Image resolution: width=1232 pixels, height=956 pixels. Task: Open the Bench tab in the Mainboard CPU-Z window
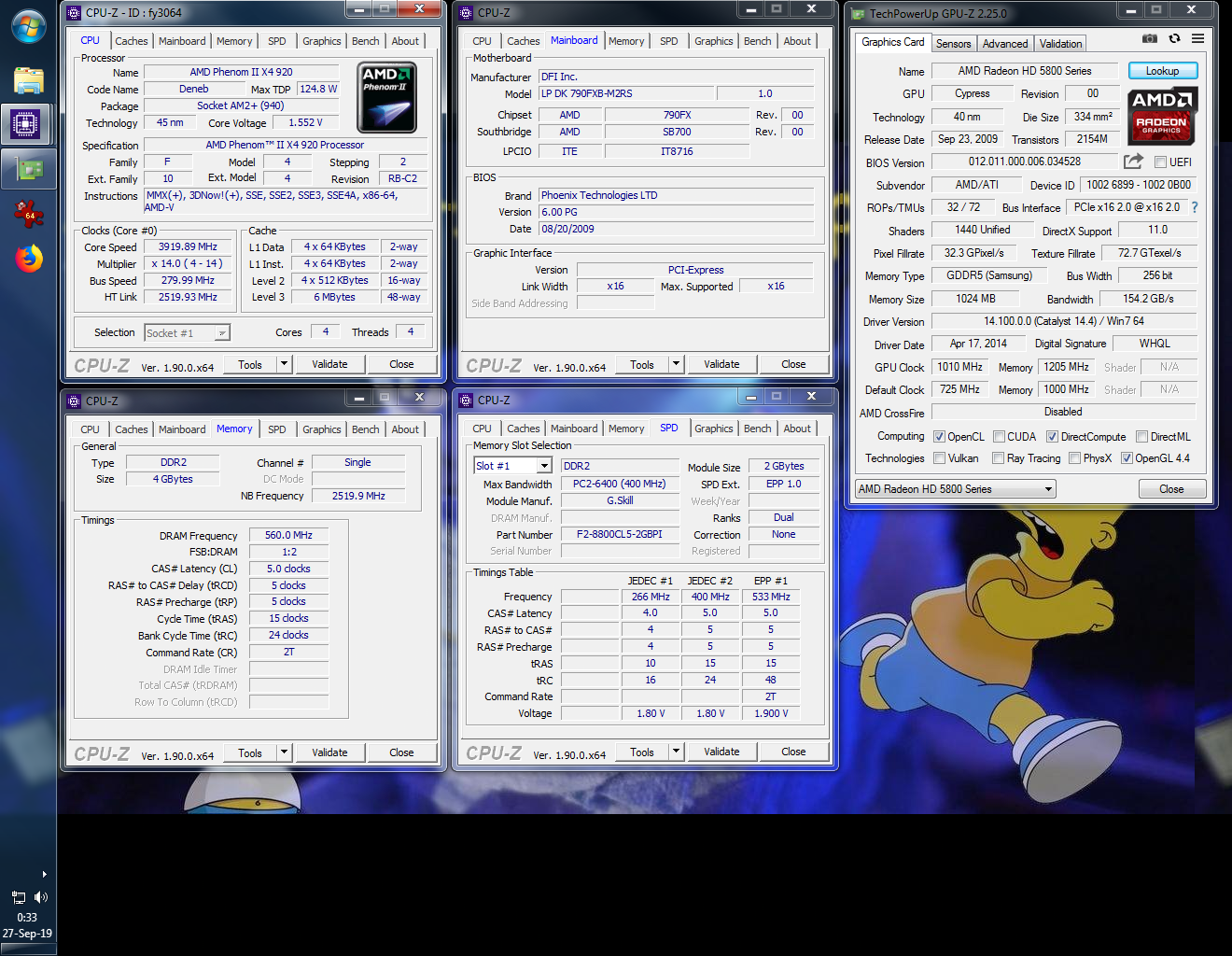757,41
